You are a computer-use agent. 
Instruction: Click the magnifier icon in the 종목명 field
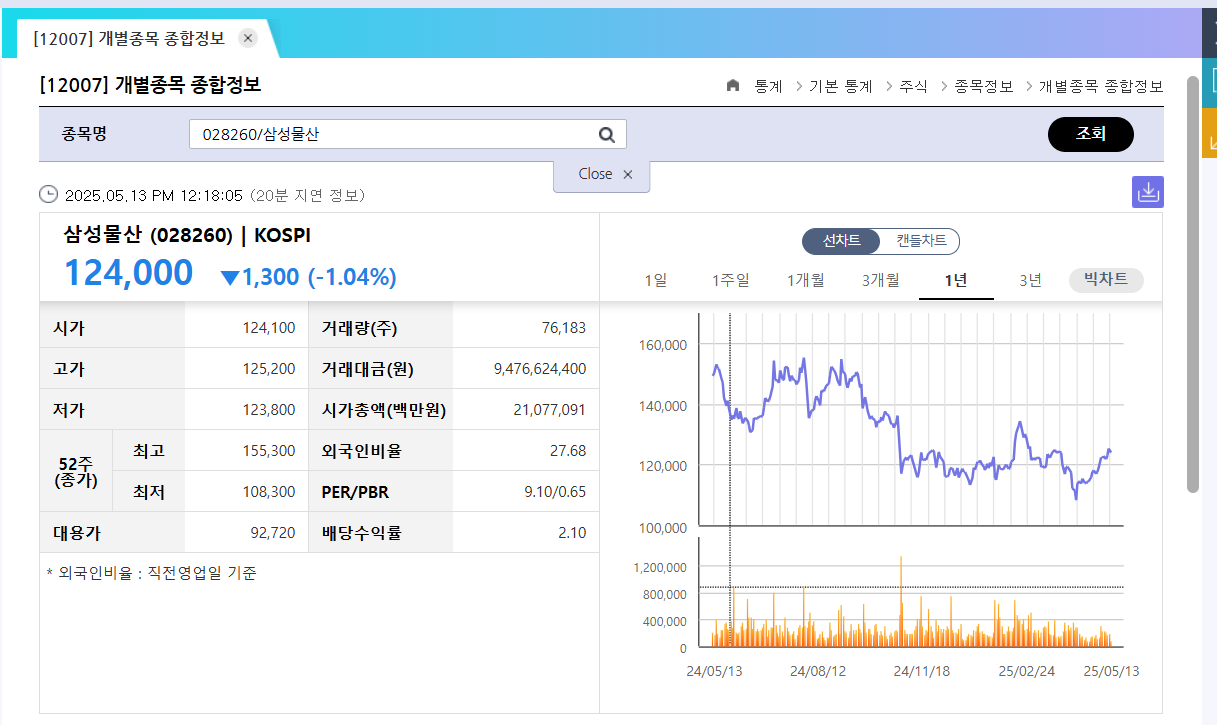point(606,133)
